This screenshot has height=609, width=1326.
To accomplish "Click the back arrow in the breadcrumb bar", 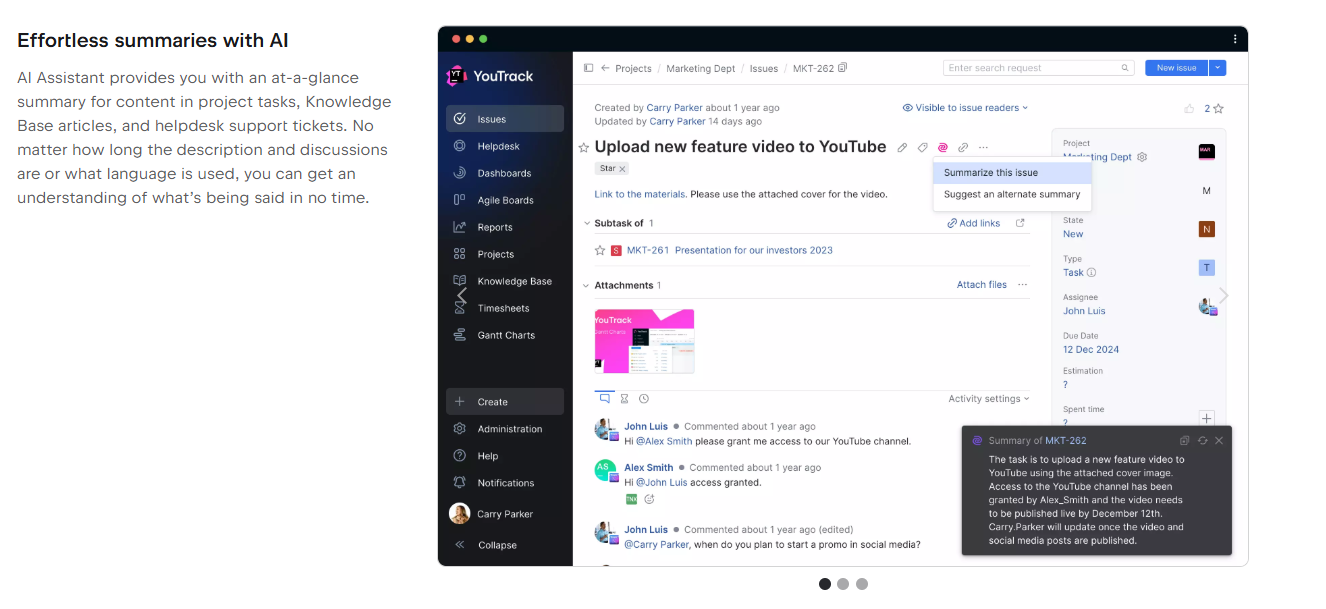I will coord(605,68).
